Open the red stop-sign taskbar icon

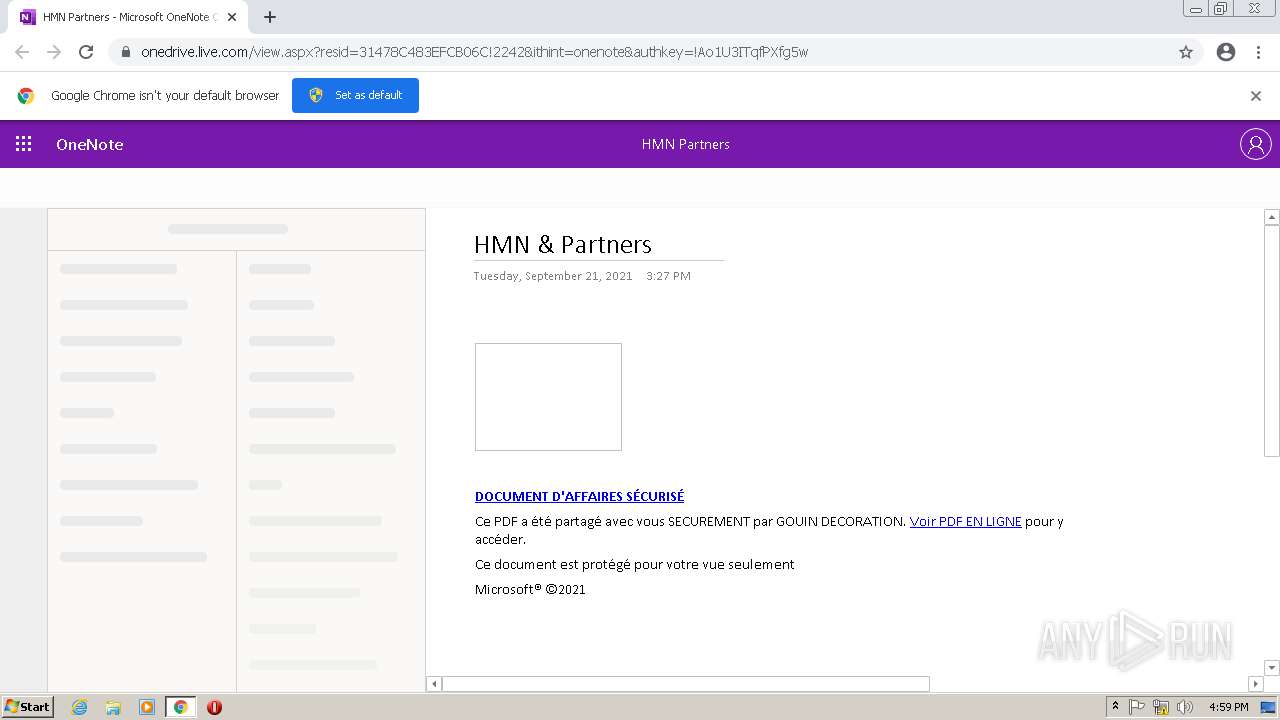coord(214,707)
